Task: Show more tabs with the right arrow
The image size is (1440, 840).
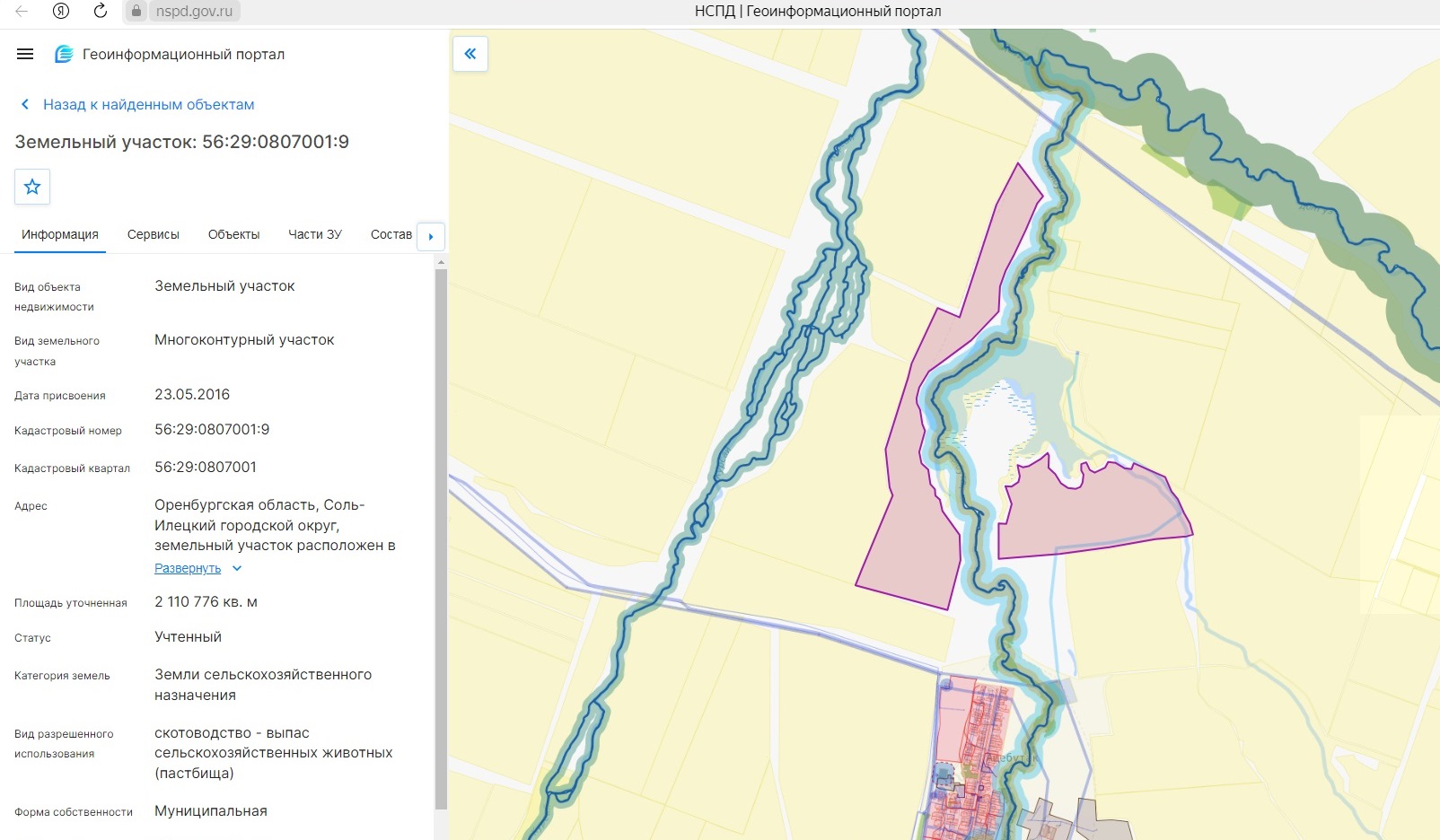Action: click(x=431, y=236)
